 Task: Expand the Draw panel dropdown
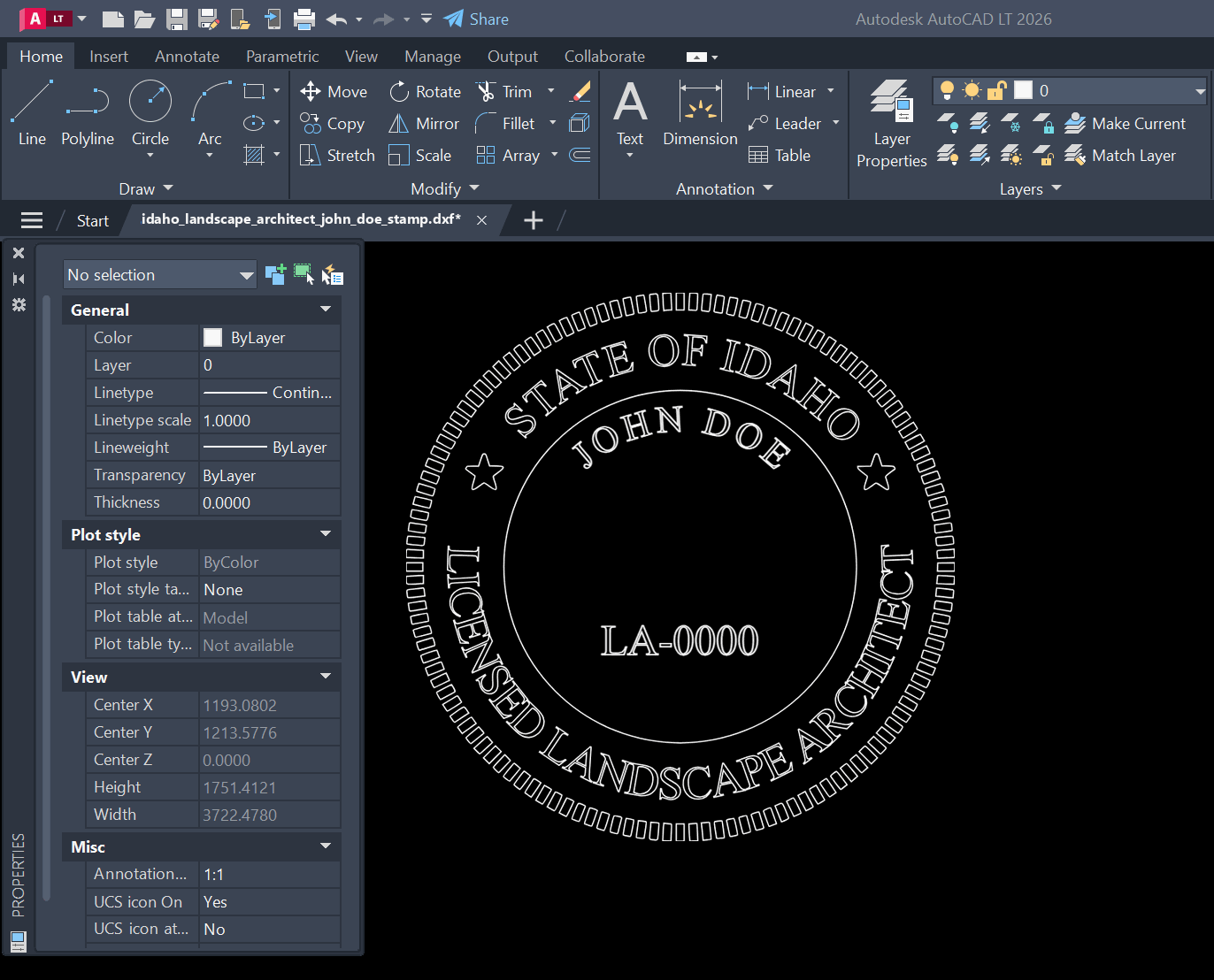(x=146, y=188)
